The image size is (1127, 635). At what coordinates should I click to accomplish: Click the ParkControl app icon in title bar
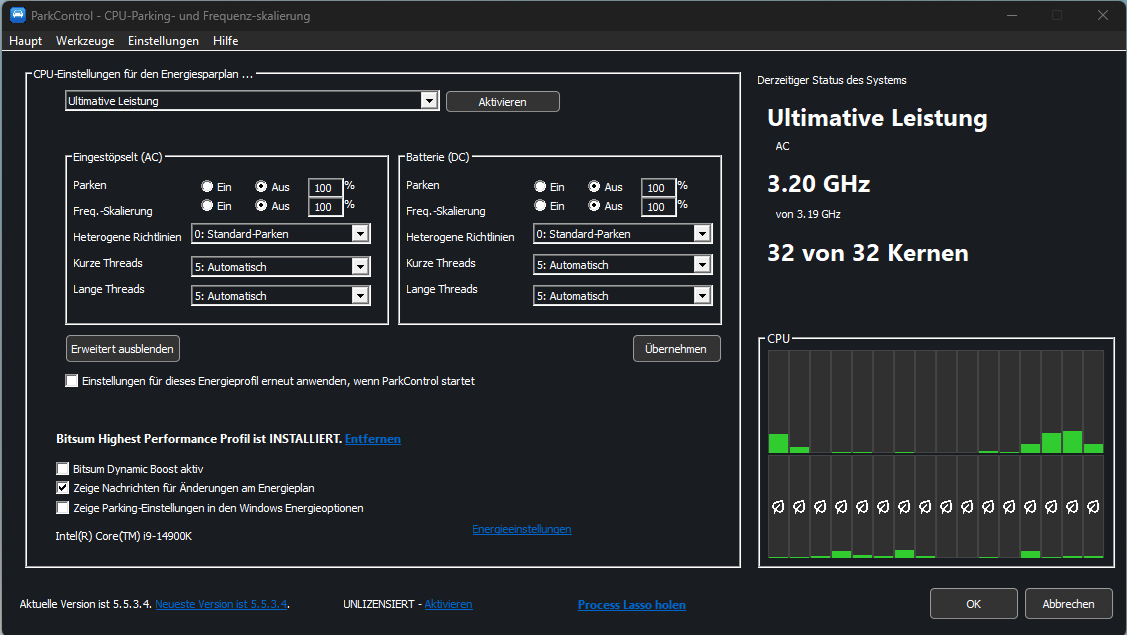pos(17,15)
